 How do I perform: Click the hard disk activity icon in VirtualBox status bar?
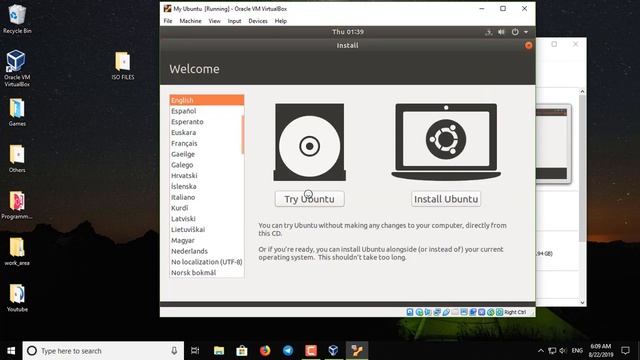pyautogui.click(x=410, y=312)
